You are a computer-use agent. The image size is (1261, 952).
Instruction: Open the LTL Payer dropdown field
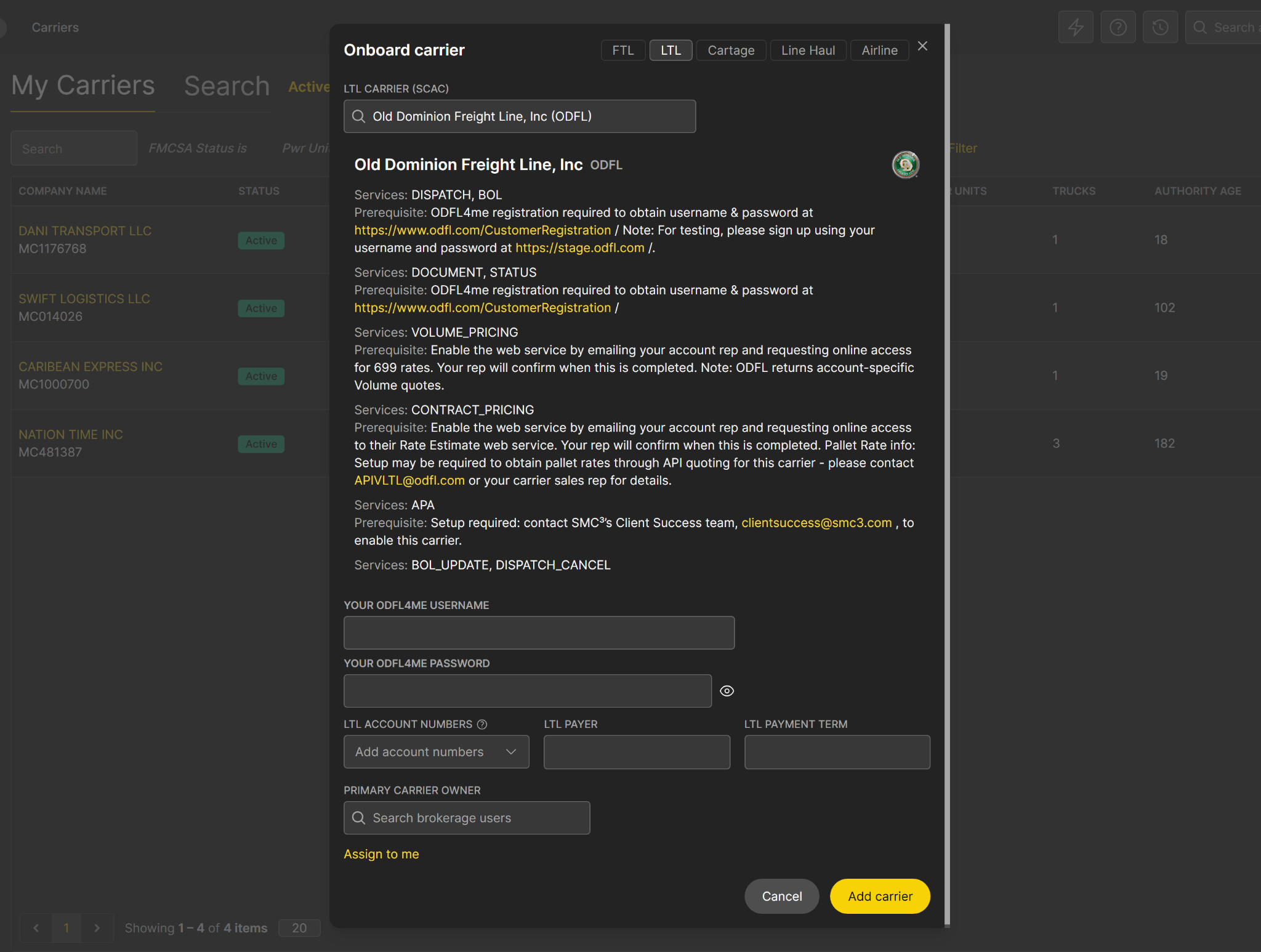coord(637,752)
